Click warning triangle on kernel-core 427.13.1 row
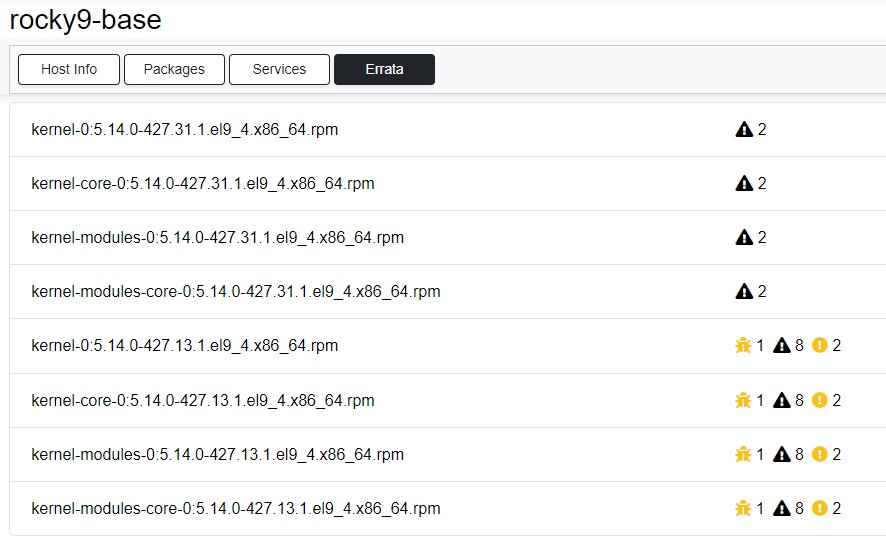 [x=782, y=400]
